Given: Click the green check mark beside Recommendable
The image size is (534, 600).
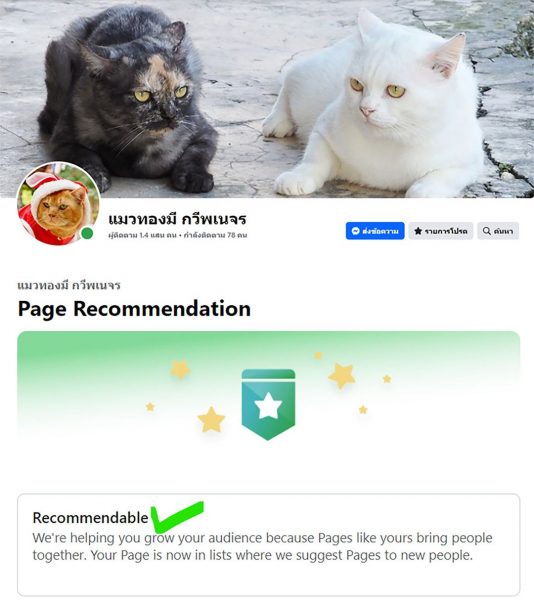Looking at the screenshot, I should (177, 517).
